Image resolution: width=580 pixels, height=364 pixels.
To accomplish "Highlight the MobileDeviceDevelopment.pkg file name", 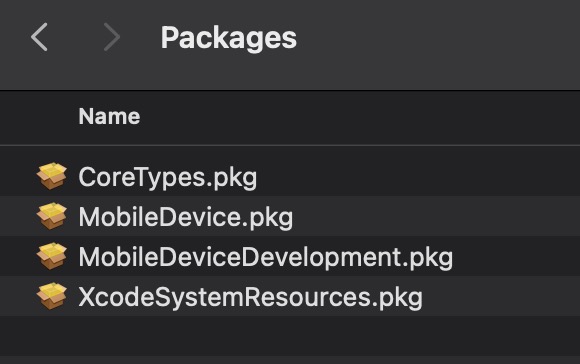I will tap(266, 257).
